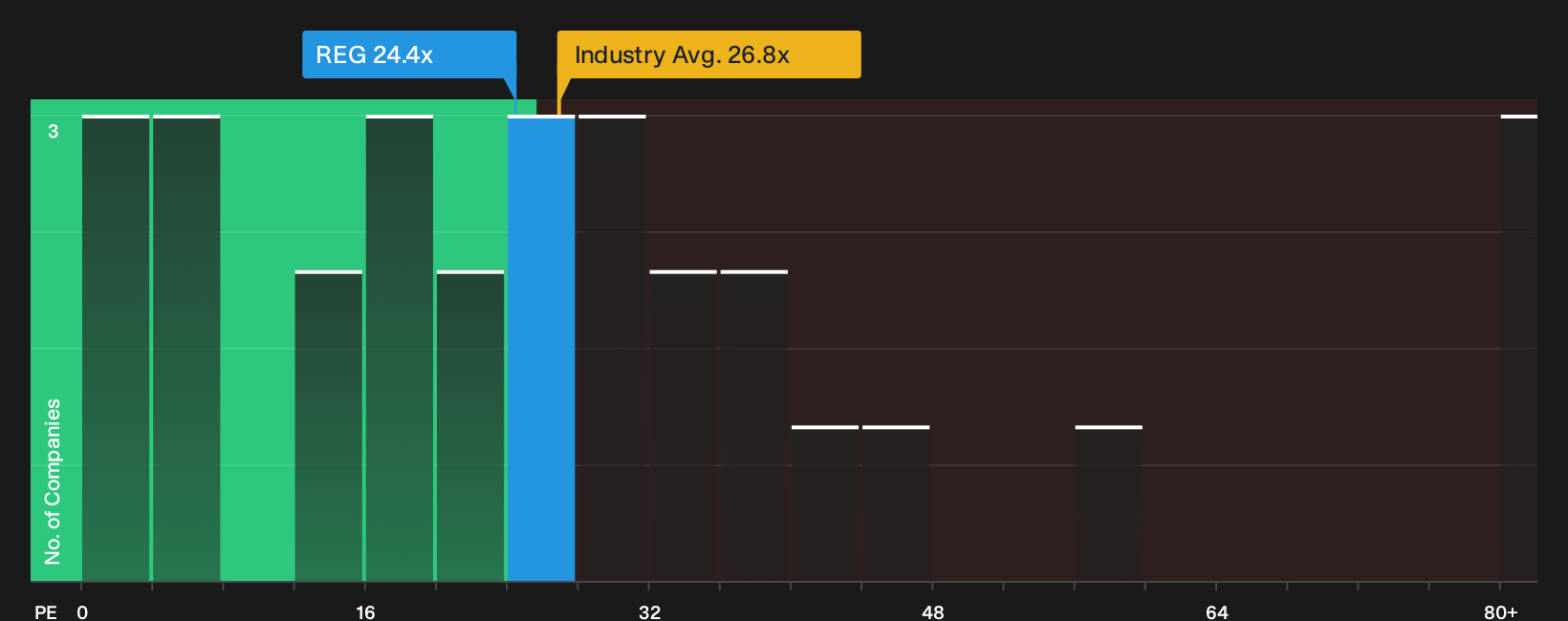Click the '3' y-axis value

(54, 131)
